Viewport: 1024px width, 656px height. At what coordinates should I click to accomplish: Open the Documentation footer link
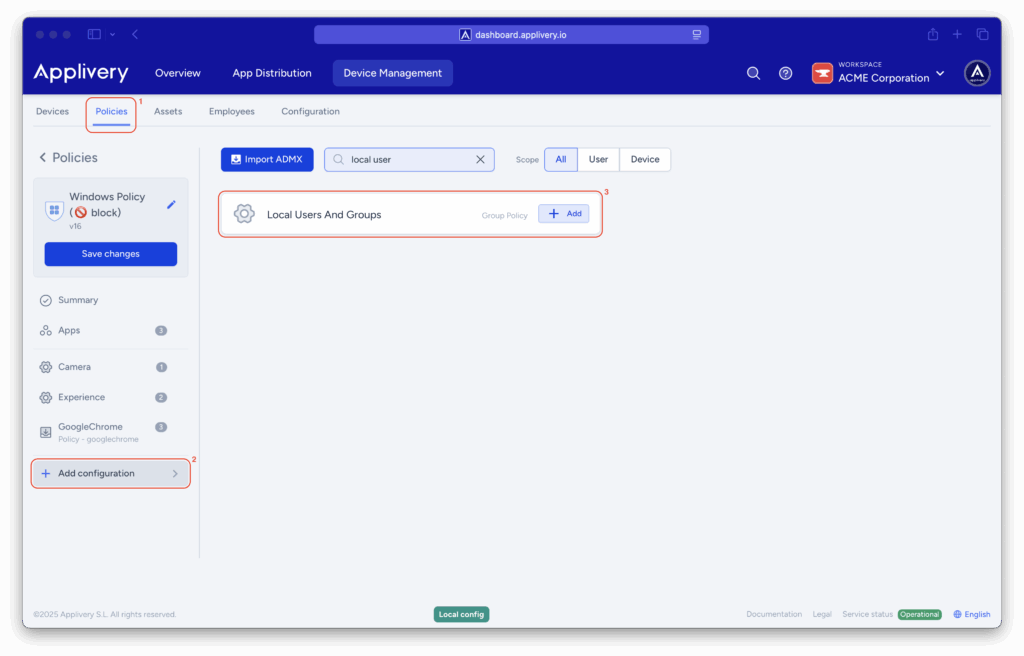(774, 614)
